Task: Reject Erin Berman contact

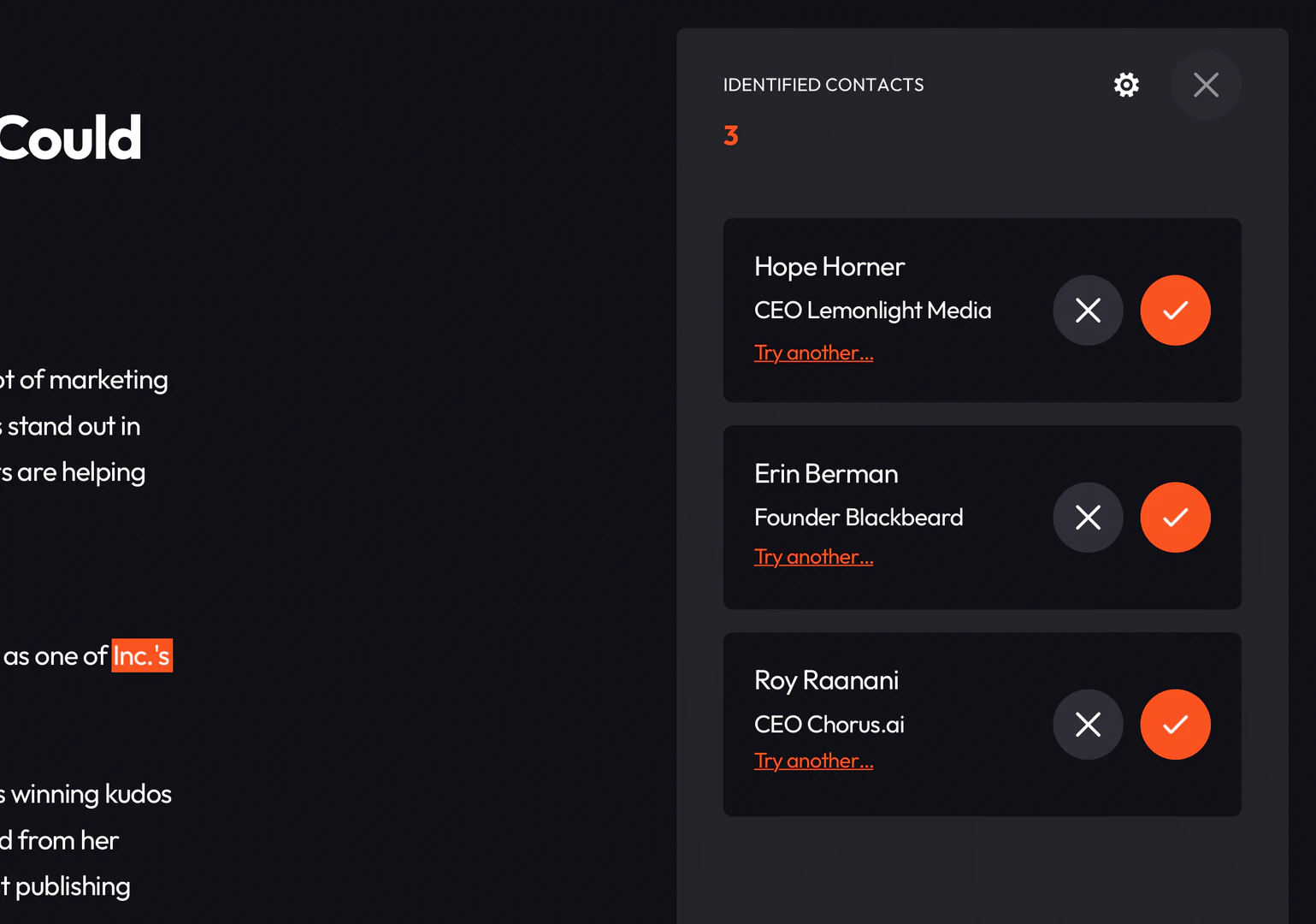Action: tap(1088, 518)
